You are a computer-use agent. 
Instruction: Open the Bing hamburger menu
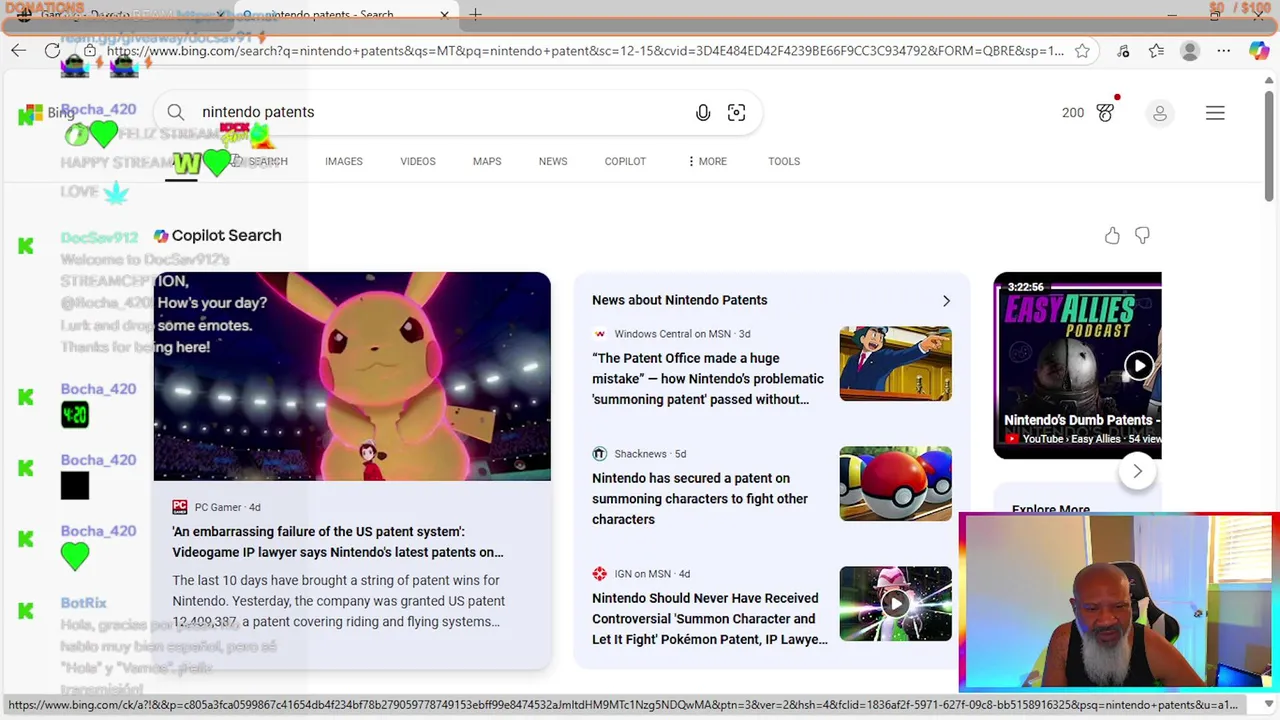coord(1215,113)
